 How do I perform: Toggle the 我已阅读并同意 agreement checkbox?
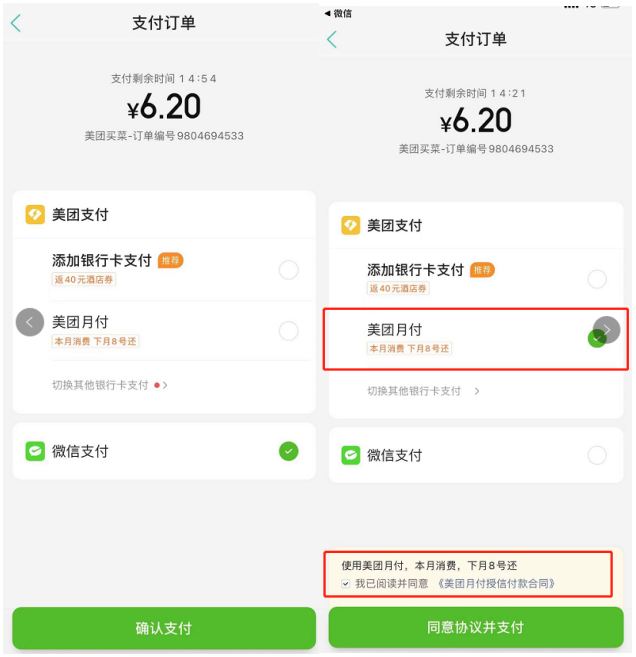[x=346, y=583]
